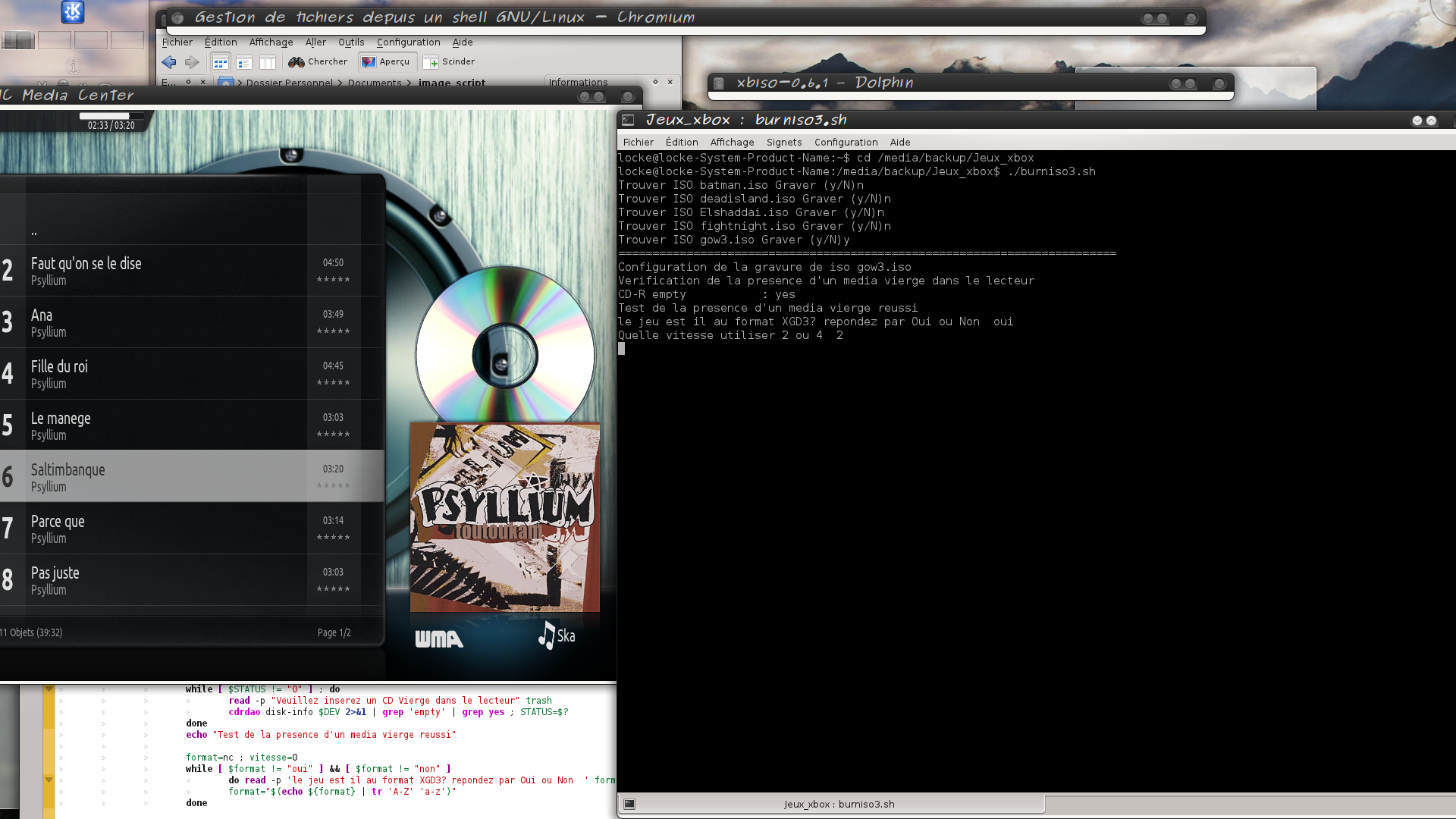Open the KDE application launcher
The height and width of the screenshot is (819, 1456).
point(73,11)
